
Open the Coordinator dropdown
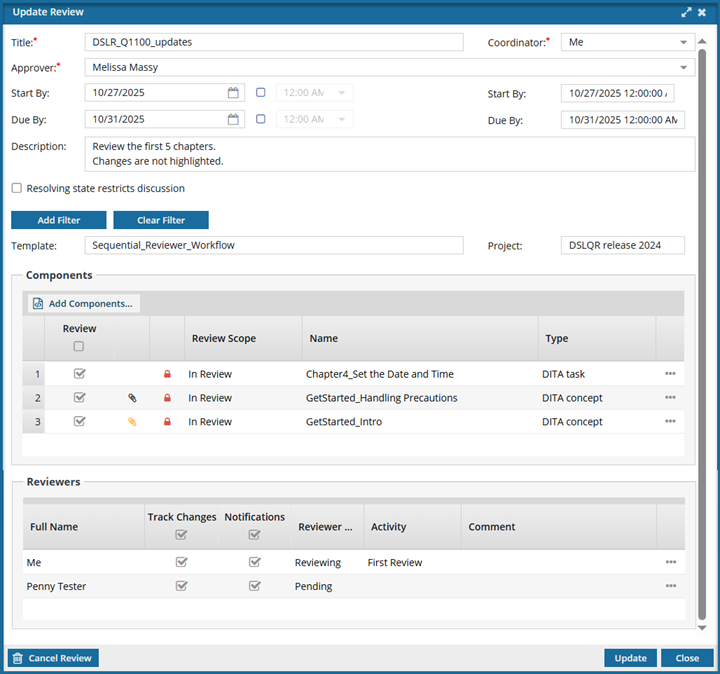pos(684,42)
